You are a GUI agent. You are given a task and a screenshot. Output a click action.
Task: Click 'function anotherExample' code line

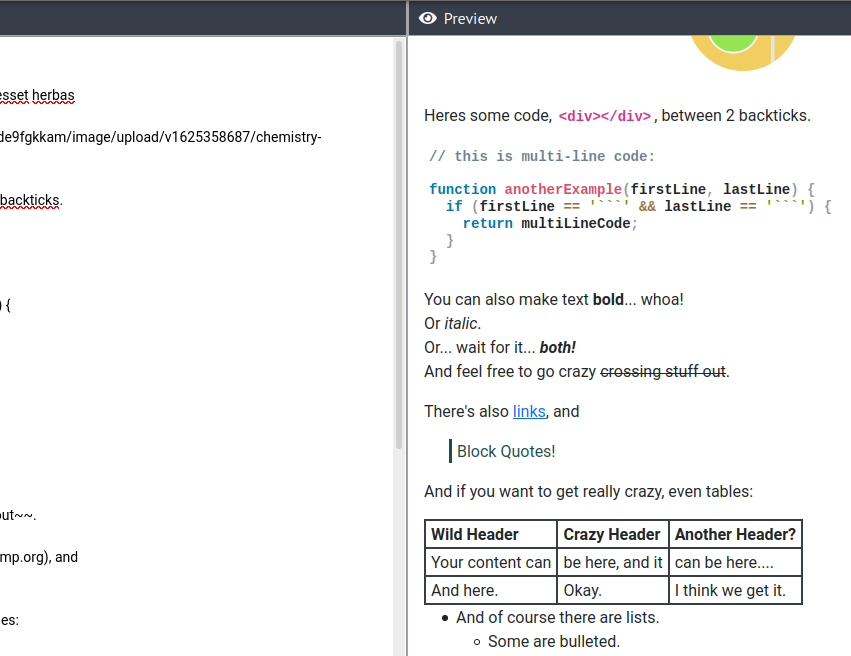click(x=622, y=189)
